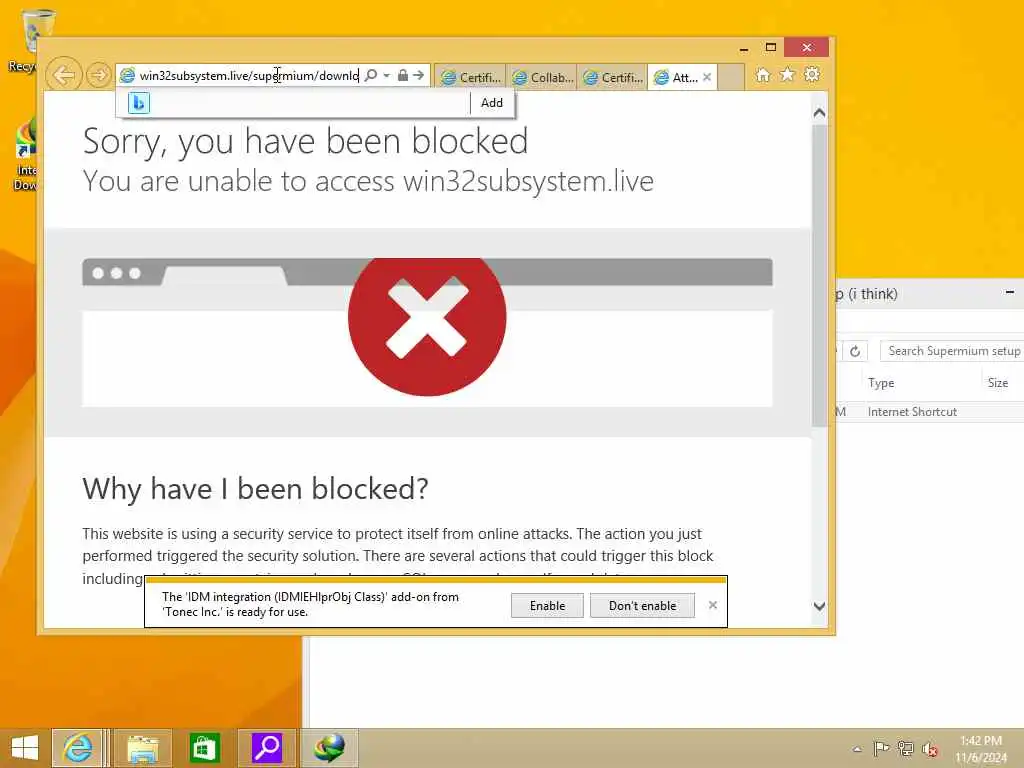The image size is (1024, 768).
Task: Enable the IDM integration add-on
Action: 547,606
